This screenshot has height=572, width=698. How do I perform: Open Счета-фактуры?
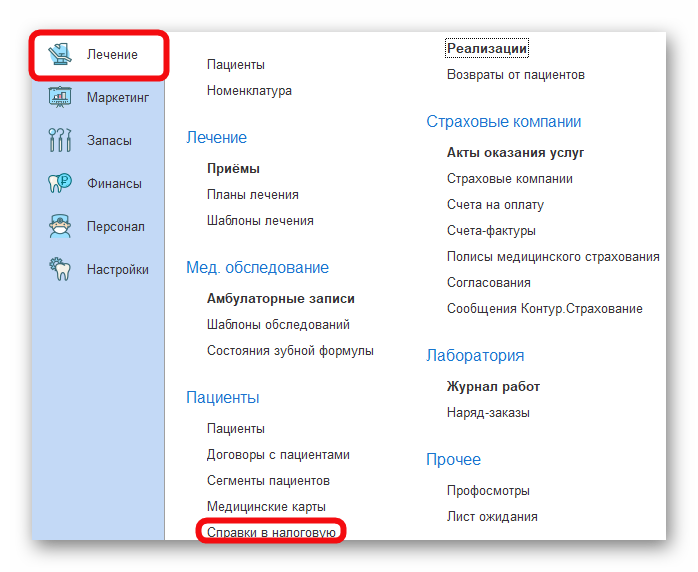click(491, 231)
